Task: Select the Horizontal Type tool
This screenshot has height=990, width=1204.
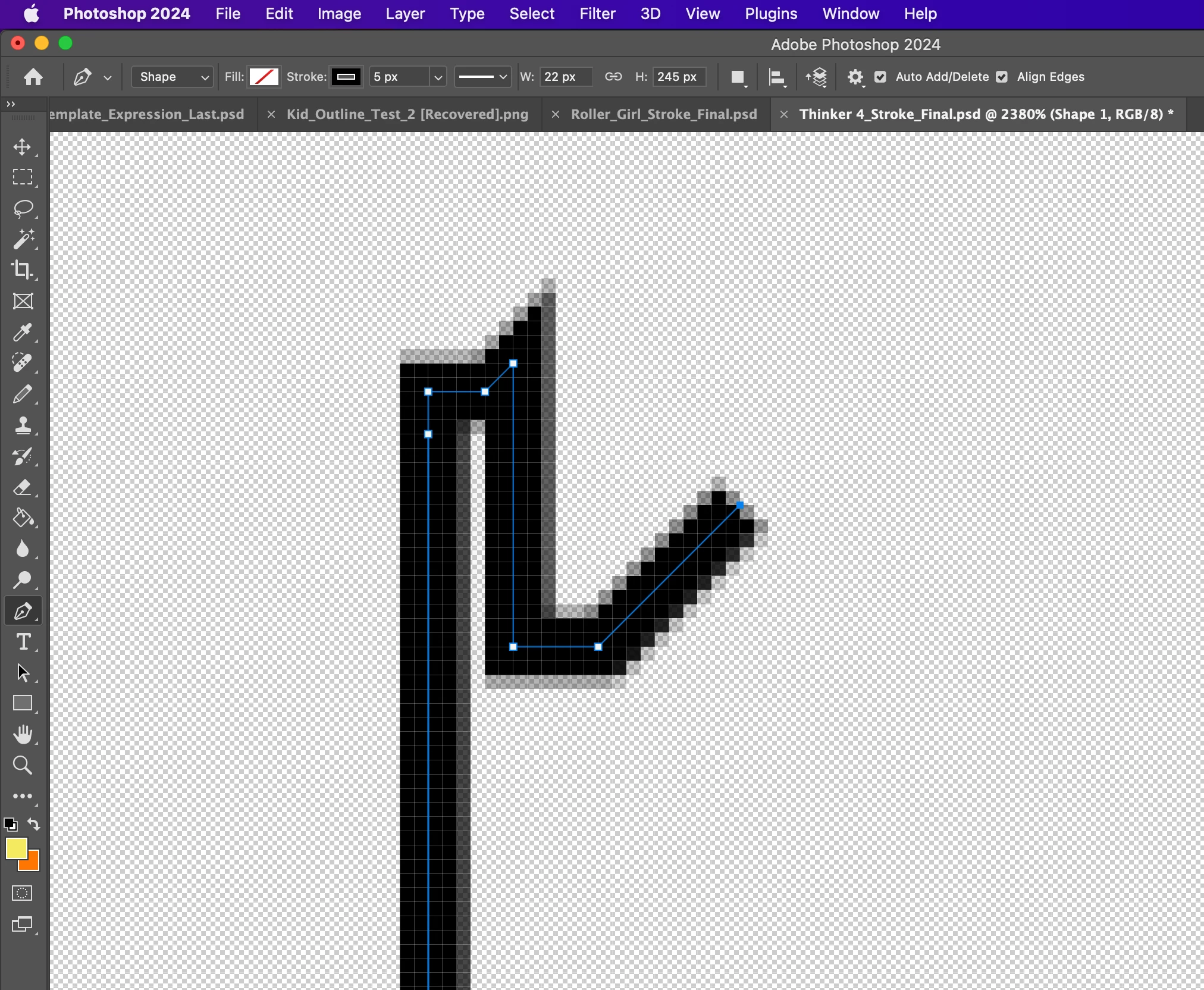Action: pyautogui.click(x=23, y=642)
